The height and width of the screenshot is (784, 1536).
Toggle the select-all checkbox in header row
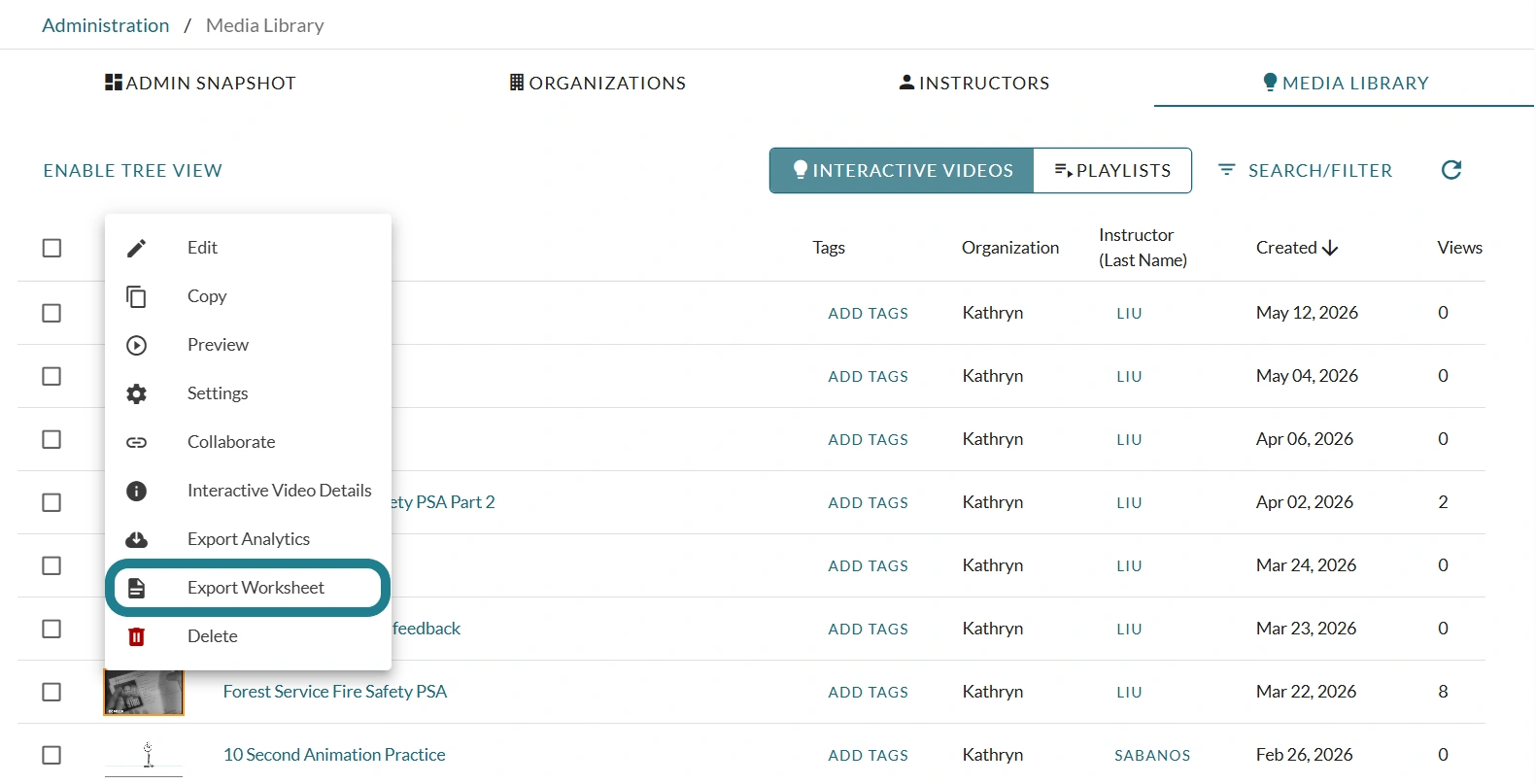pos(52,248)
